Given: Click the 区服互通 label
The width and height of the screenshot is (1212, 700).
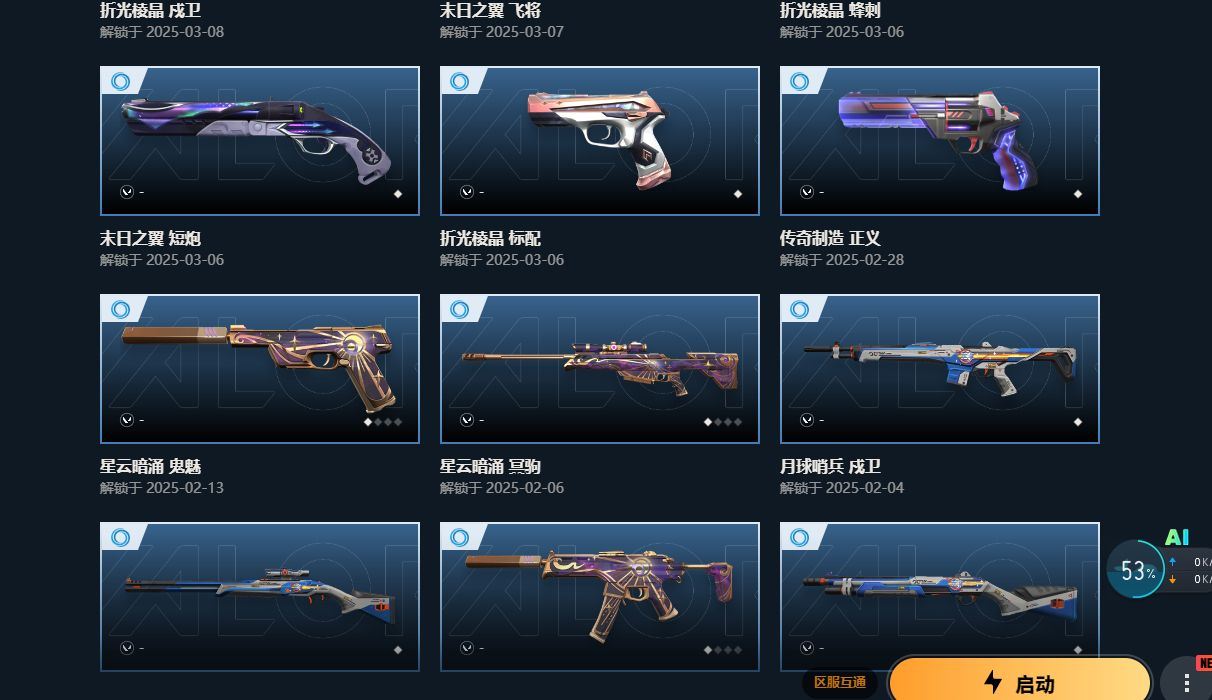Looking at the screenshot, I should pos(840,682).
